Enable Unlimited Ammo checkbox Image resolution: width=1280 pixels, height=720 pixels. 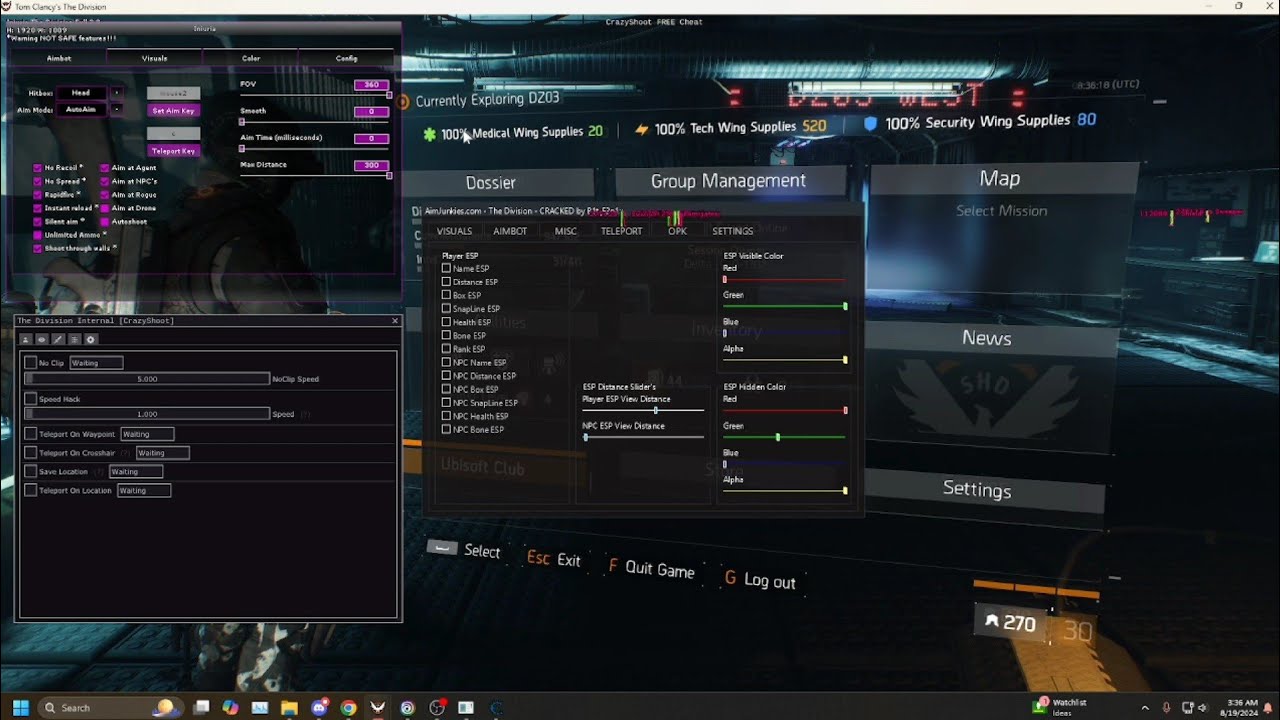pyautogui.click(x=37, y=235)
